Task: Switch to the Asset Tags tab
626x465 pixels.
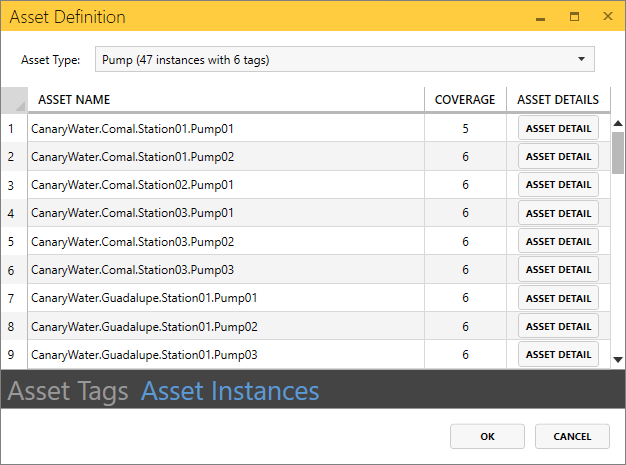Action: coord(68,390)
